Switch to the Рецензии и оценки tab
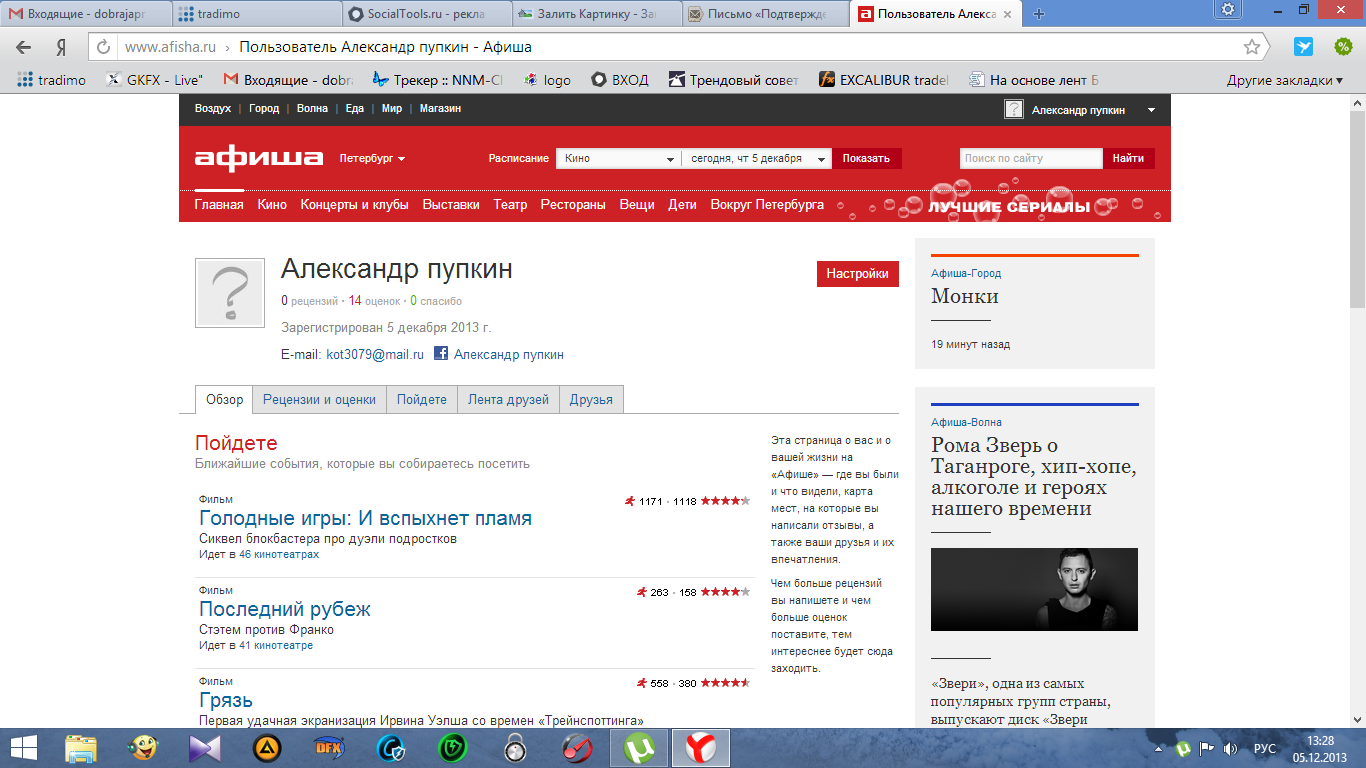Screen dimensions: 1366x768 pyautogui.click(x=319, y=399)
